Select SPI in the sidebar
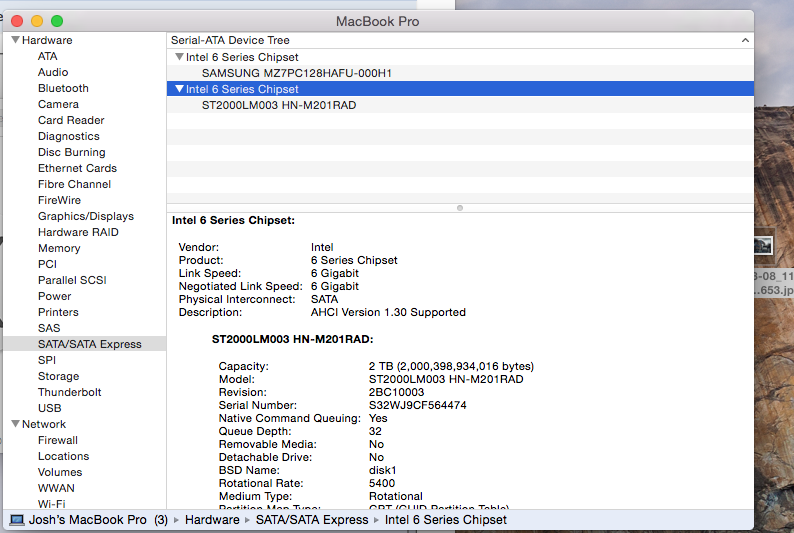 click(x=47, y=360)
